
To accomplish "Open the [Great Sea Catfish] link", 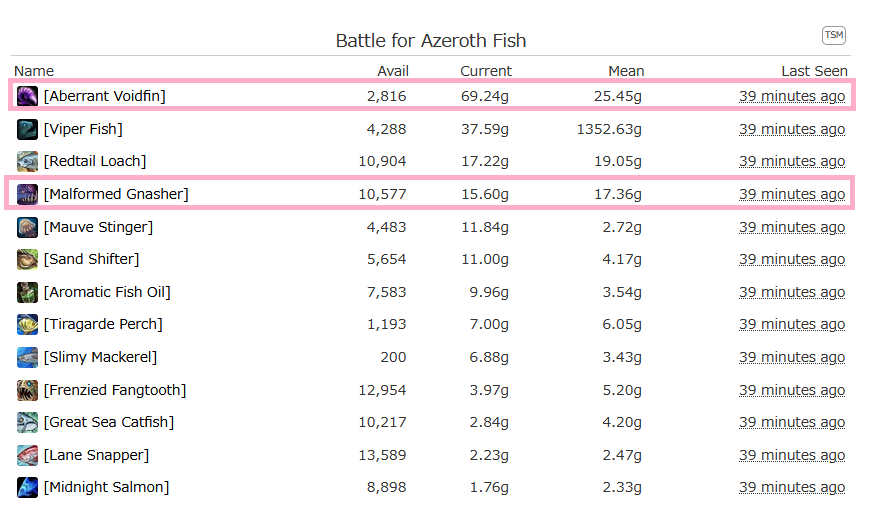I will tap(109, 422).
